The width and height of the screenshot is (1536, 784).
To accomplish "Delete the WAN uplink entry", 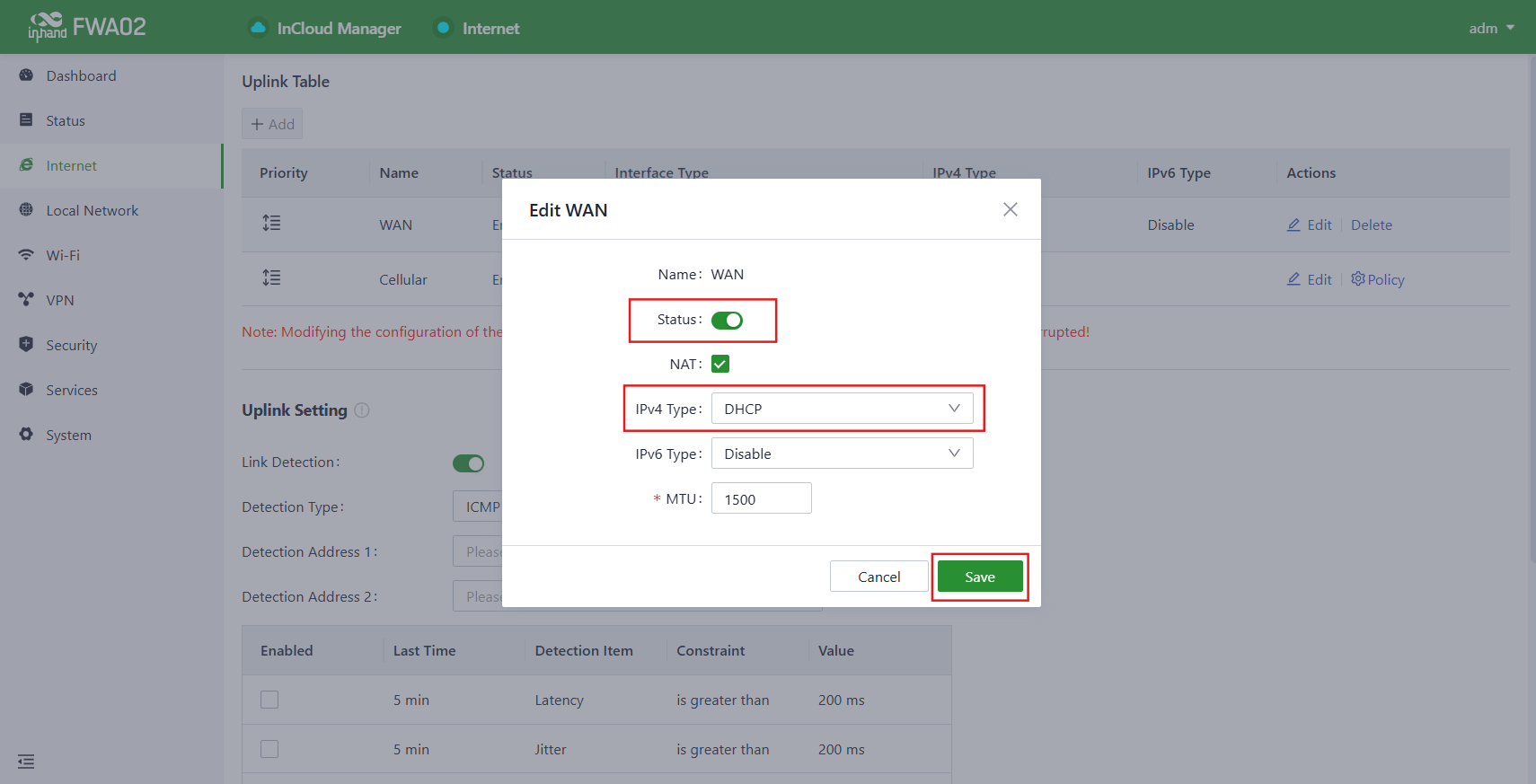I will point(1372,225).
